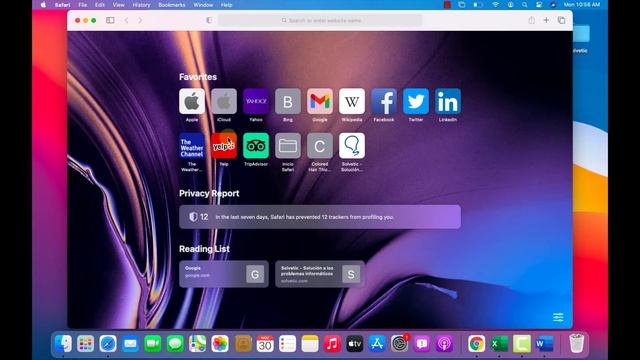
Task: Open the File menu
Action: pos(83,5)
